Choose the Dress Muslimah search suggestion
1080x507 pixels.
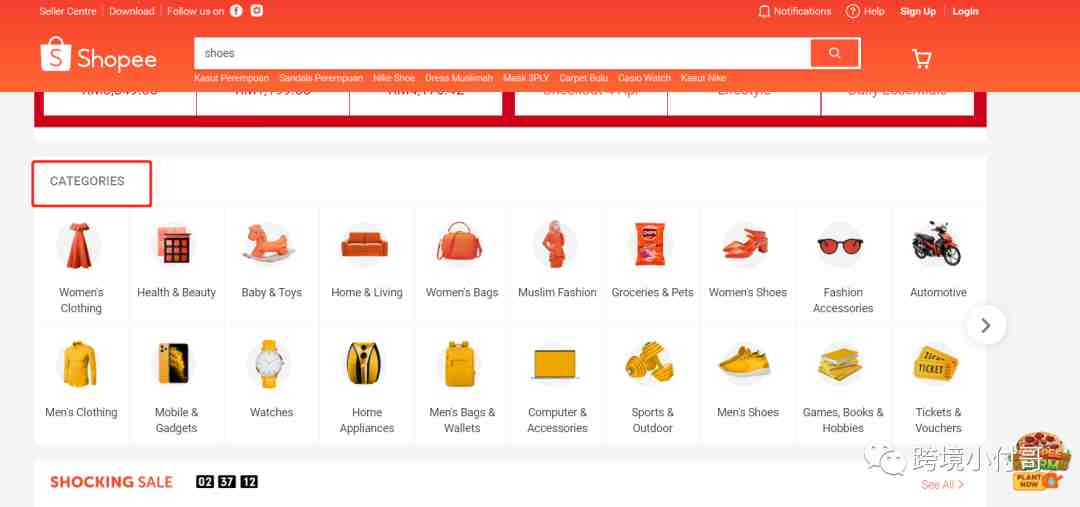point(459,78)
